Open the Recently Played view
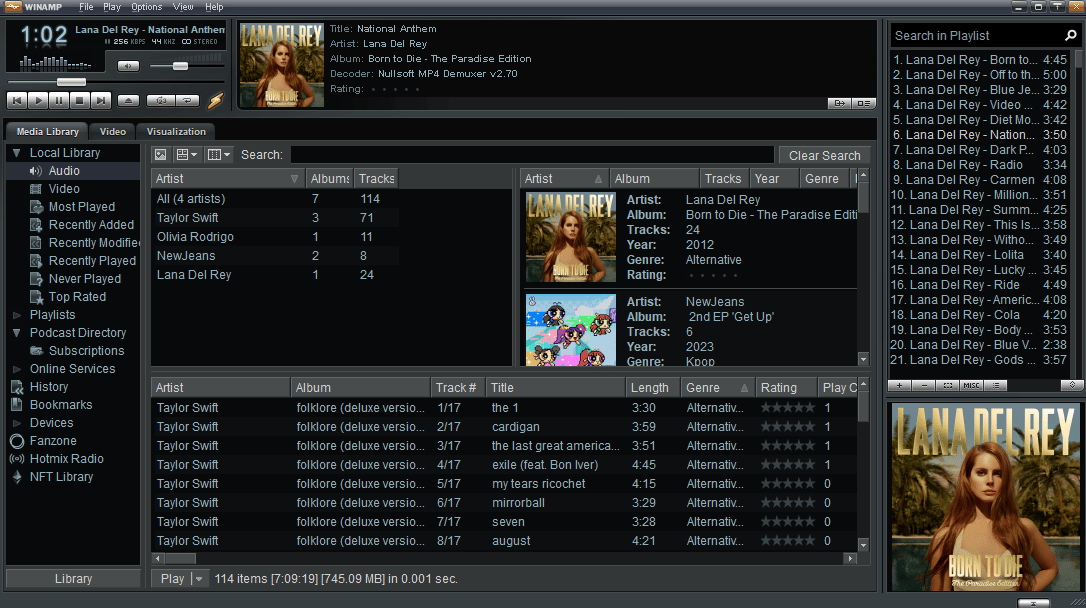This screenshot has height=608, width=1086. click(92, 260)
